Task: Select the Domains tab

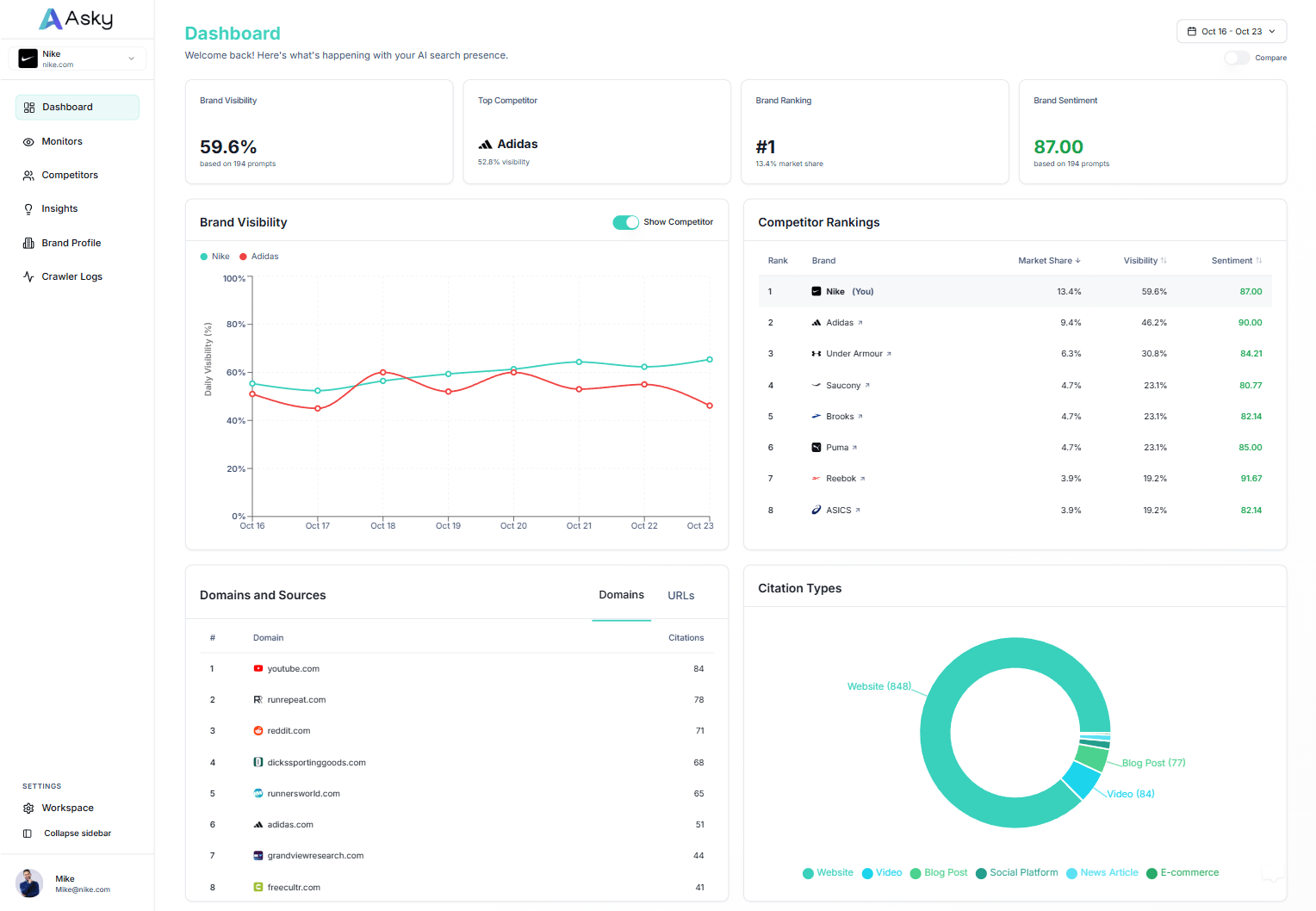Action: click(x=621, y=595)
